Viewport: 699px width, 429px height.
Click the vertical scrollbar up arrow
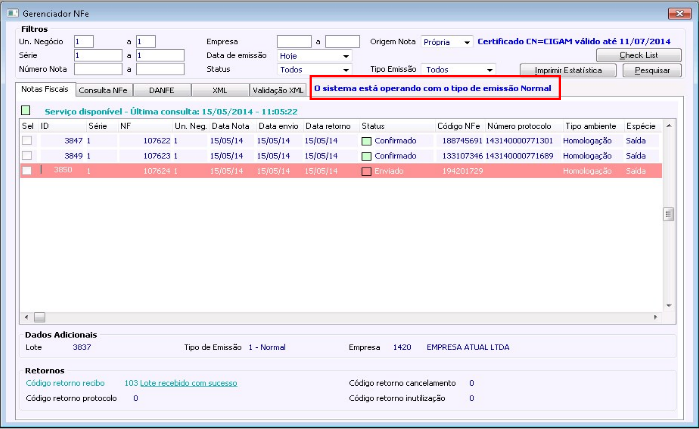point(669,126)
